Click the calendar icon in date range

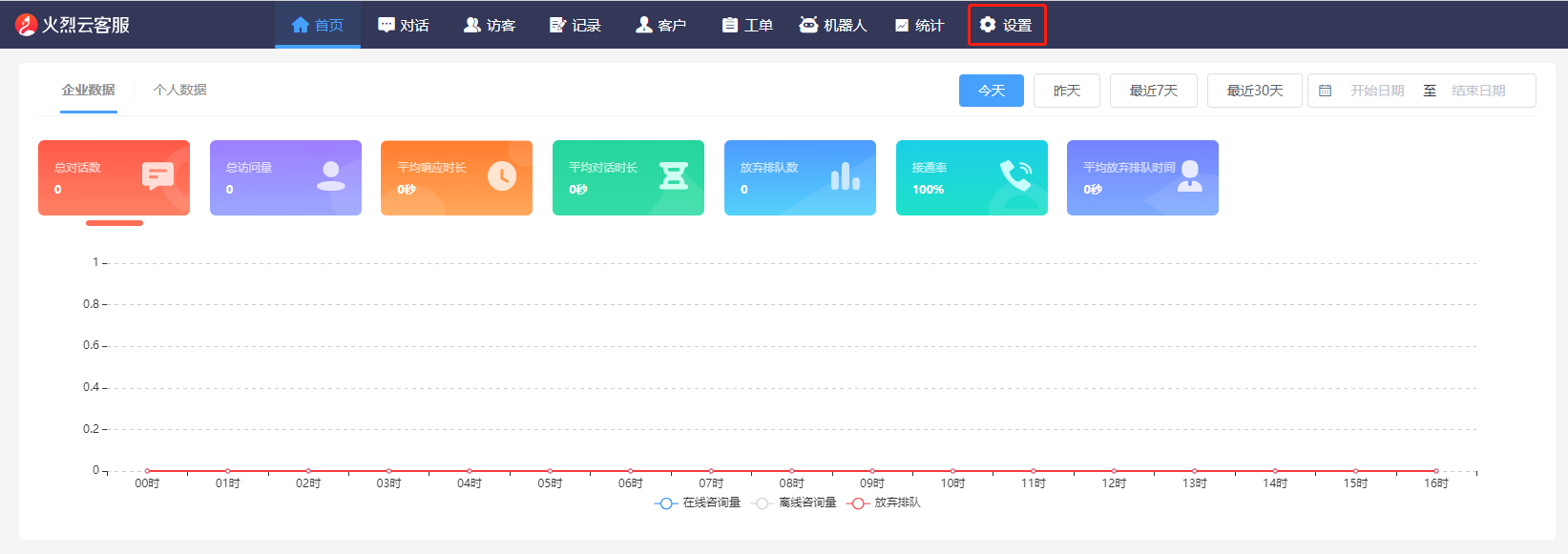pos(1326,91)
